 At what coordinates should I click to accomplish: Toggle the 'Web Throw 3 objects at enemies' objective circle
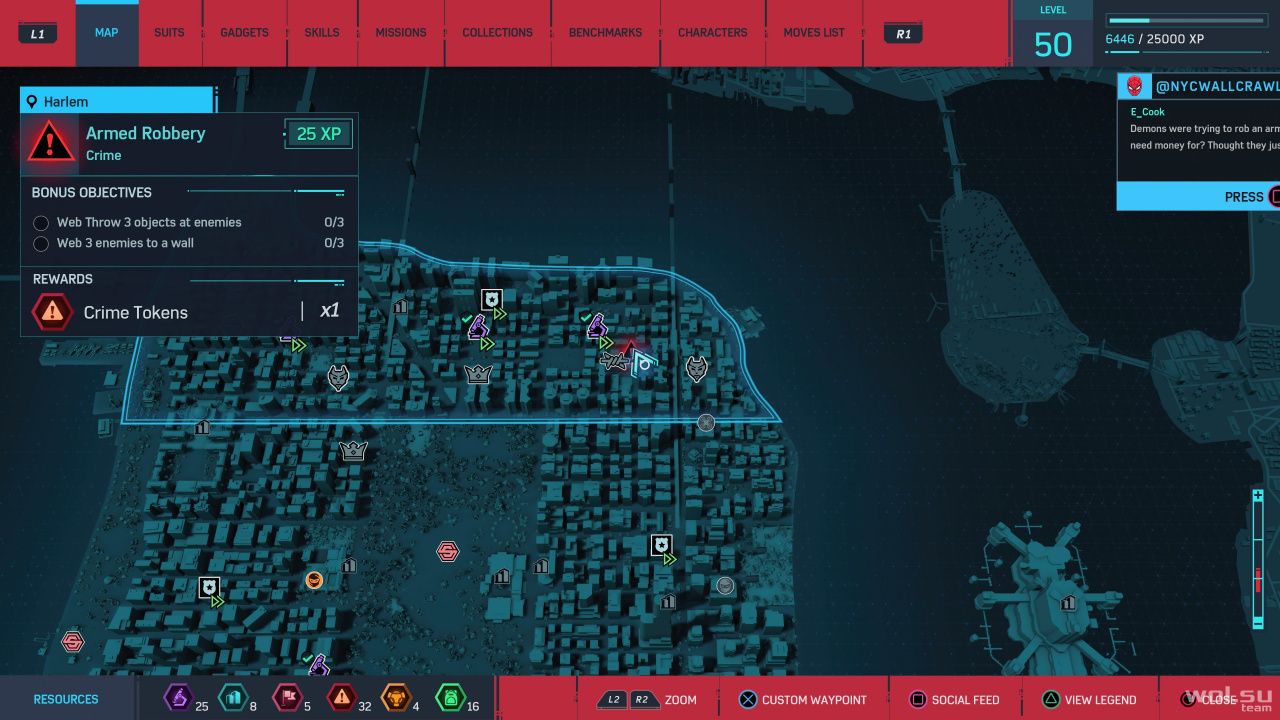[41, 223]
